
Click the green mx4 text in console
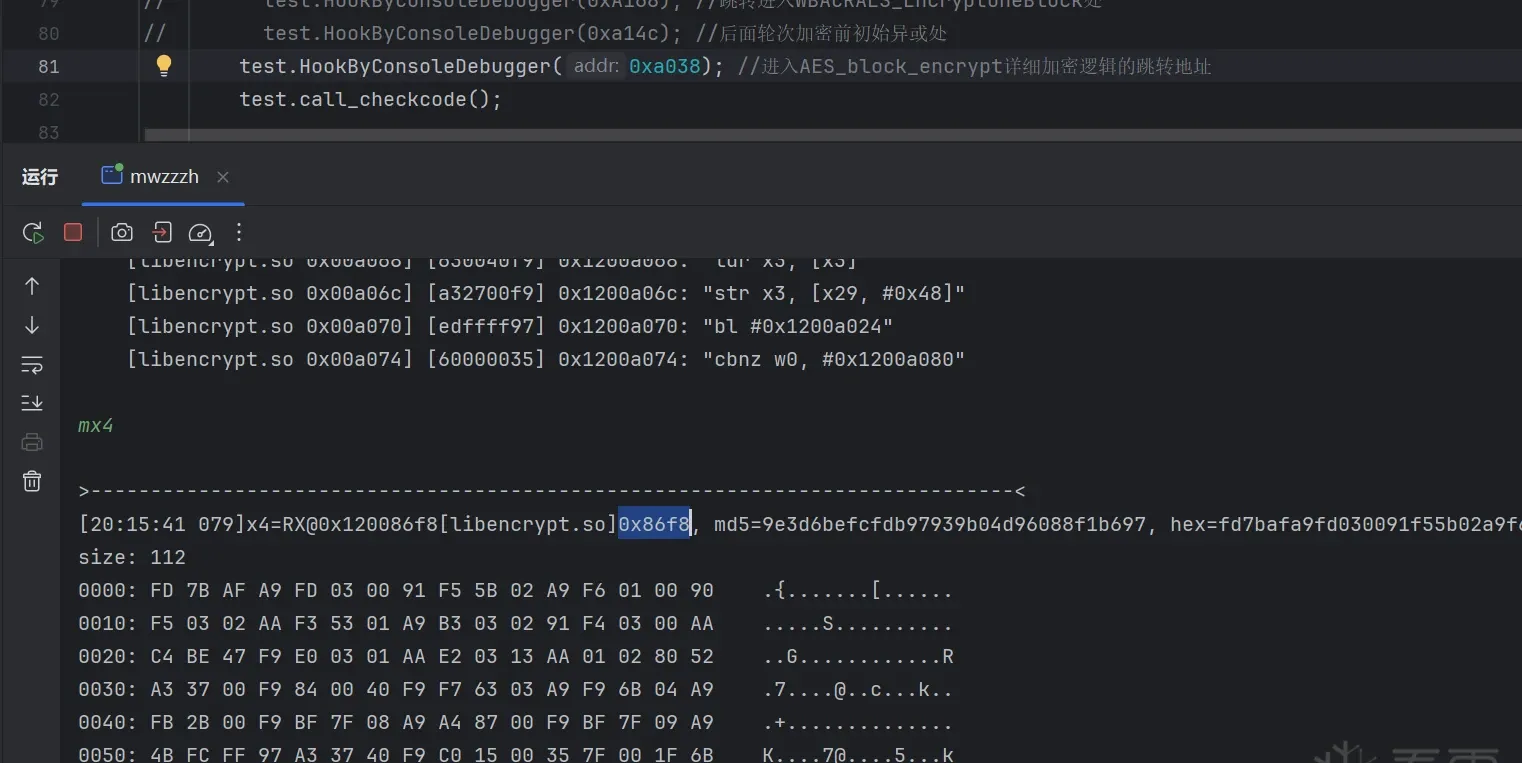[x=96, y=425]
